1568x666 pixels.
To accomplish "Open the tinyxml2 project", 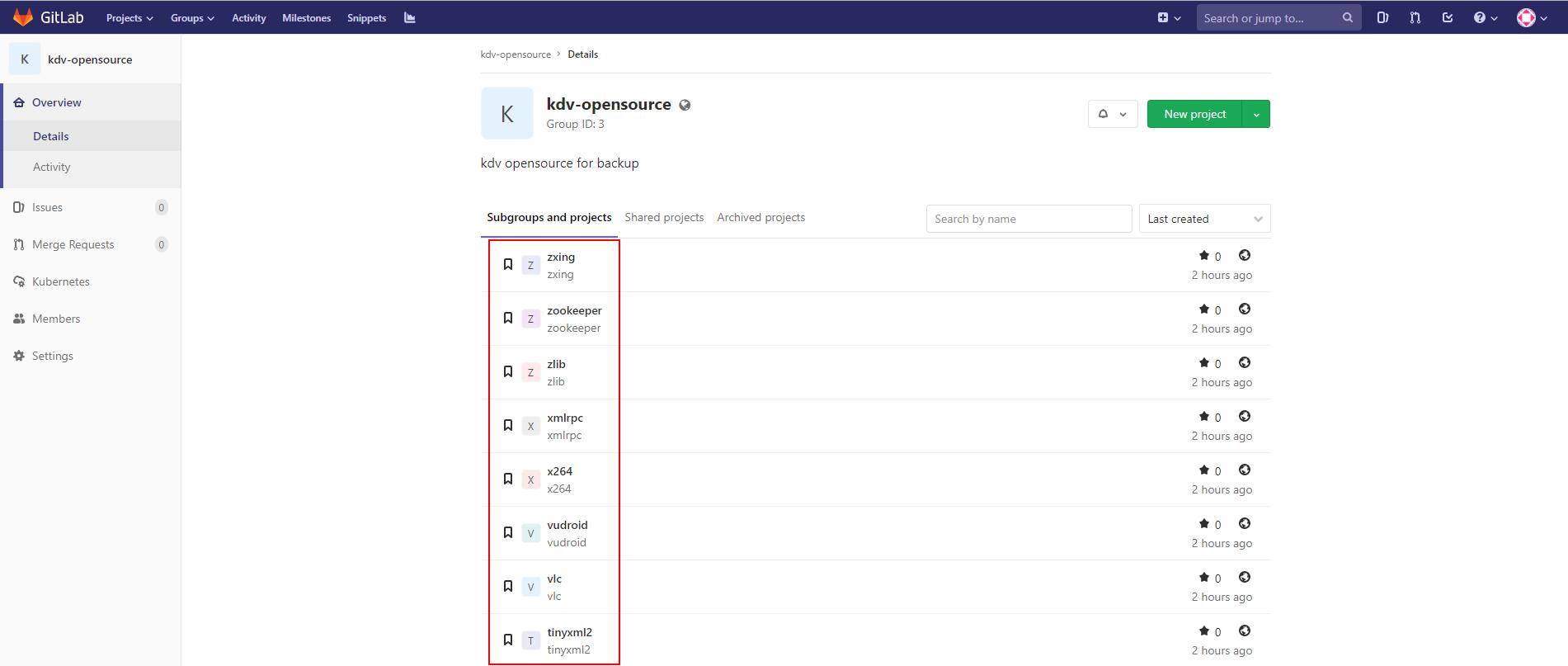I will pos(569,632).
